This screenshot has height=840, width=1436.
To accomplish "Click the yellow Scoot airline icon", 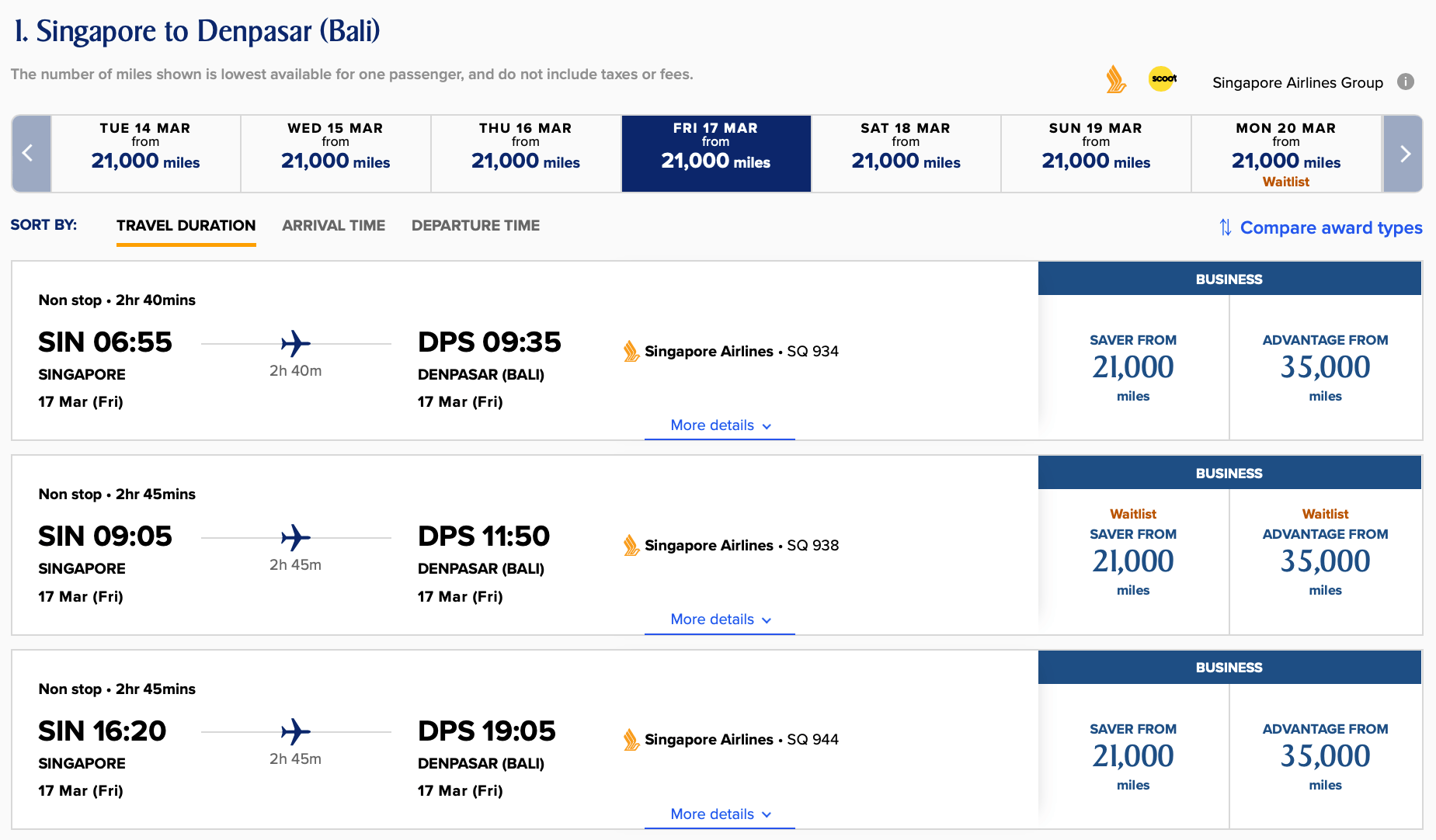I will 1162,79.
